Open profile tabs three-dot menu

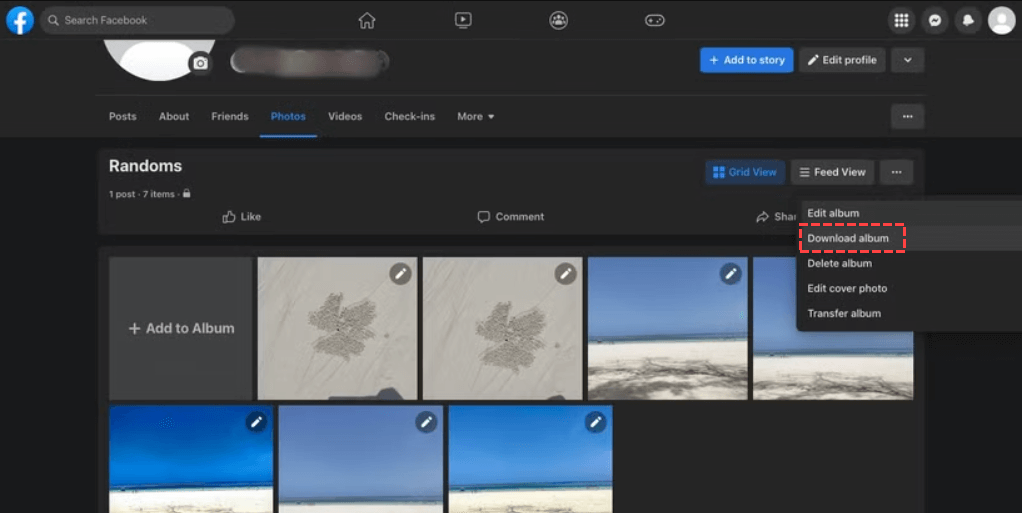click(907, 117)
